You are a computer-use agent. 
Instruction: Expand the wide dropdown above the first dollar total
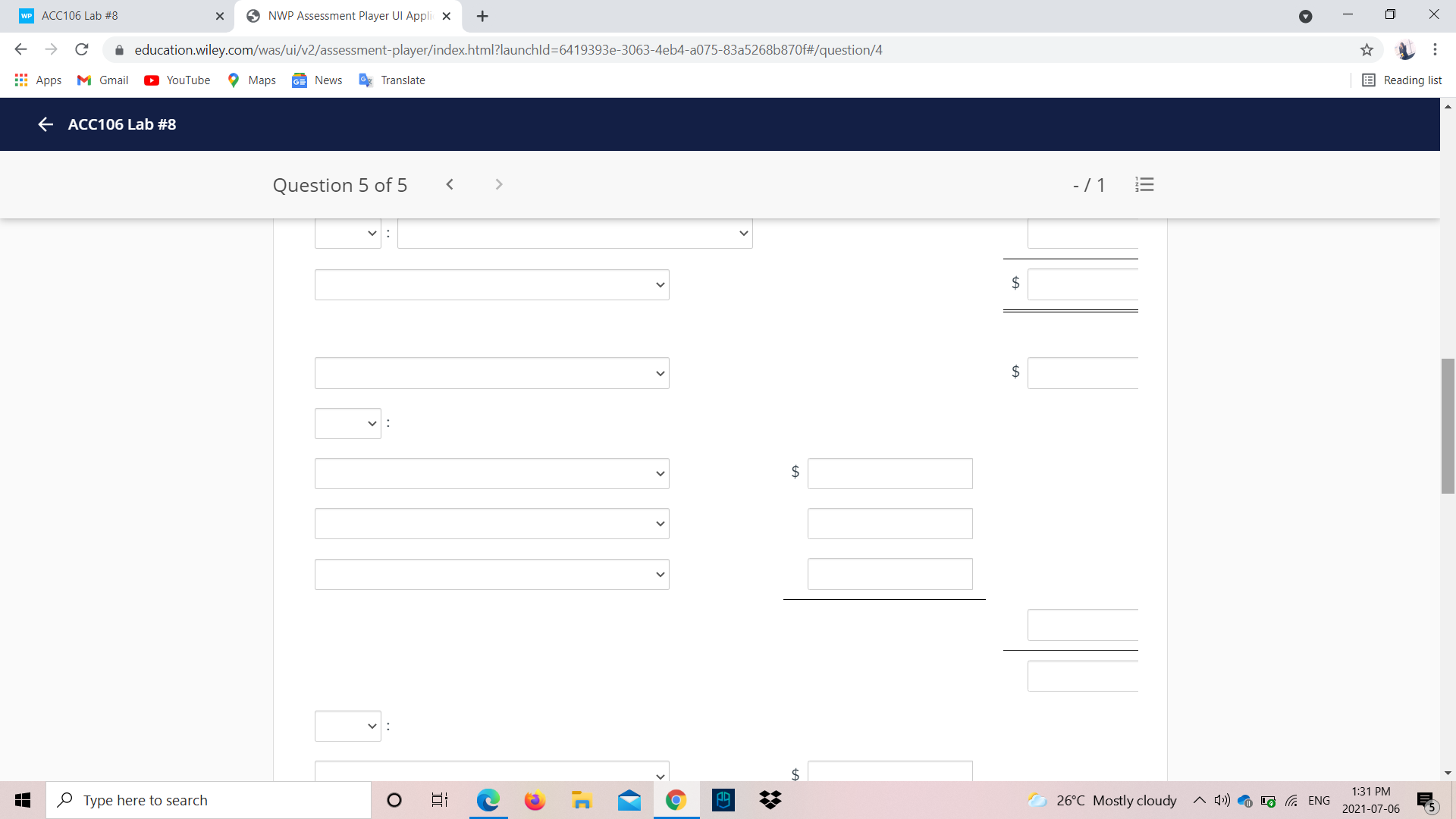574,234
